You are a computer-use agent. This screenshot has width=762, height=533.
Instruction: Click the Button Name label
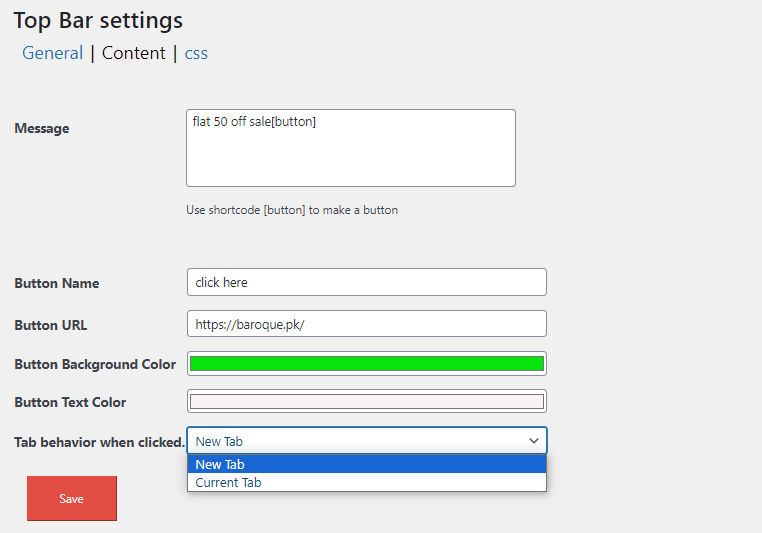(x=57, y=283)
